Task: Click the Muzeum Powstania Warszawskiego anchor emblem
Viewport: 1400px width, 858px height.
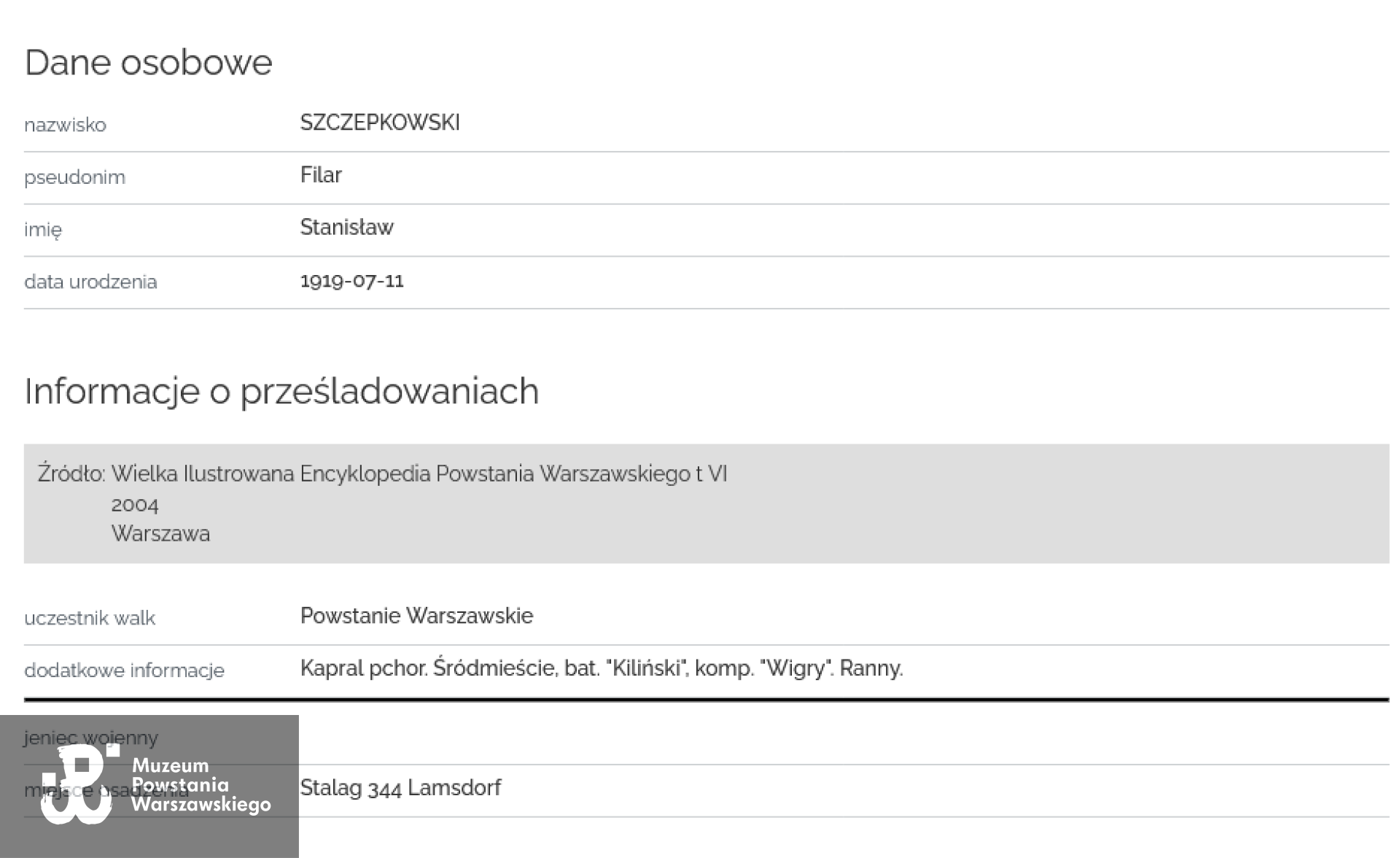Action: (x=79, y=785)
